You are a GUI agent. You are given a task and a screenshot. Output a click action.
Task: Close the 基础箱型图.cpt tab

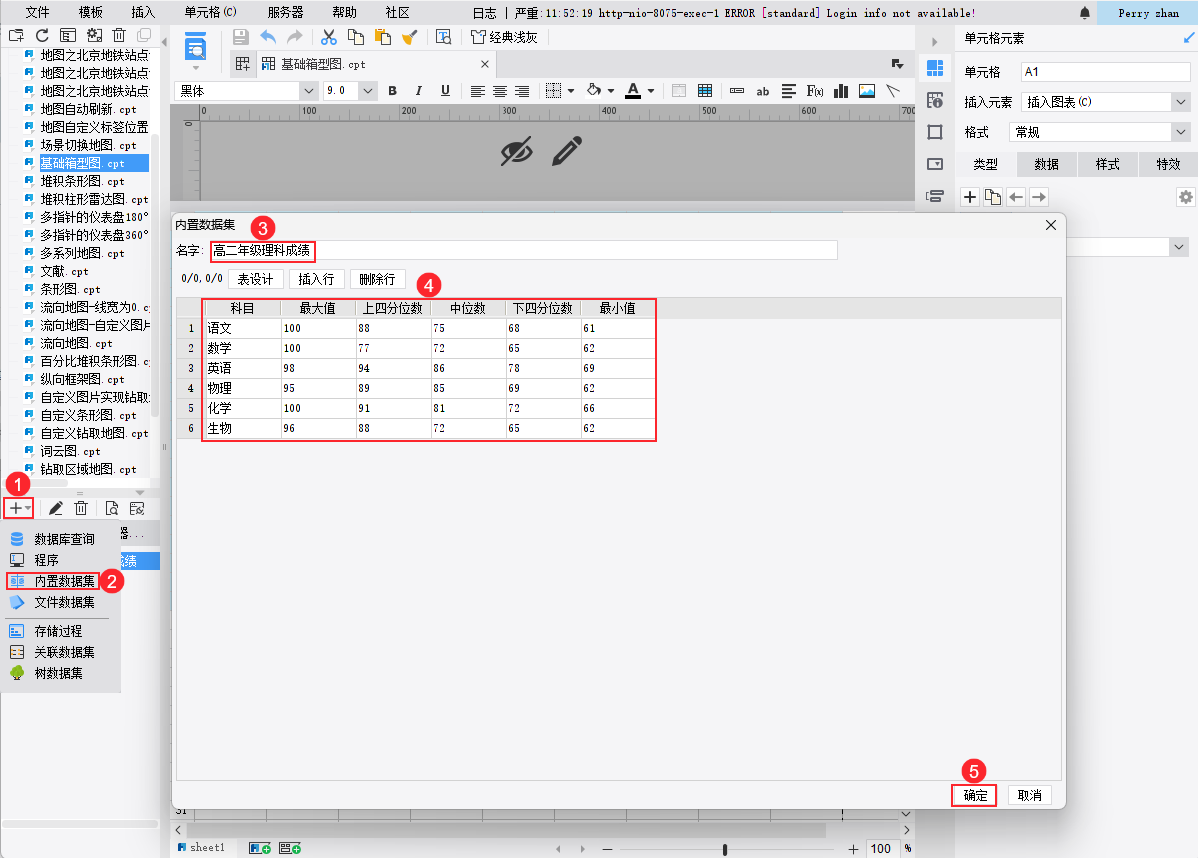(x=484, y=64)
